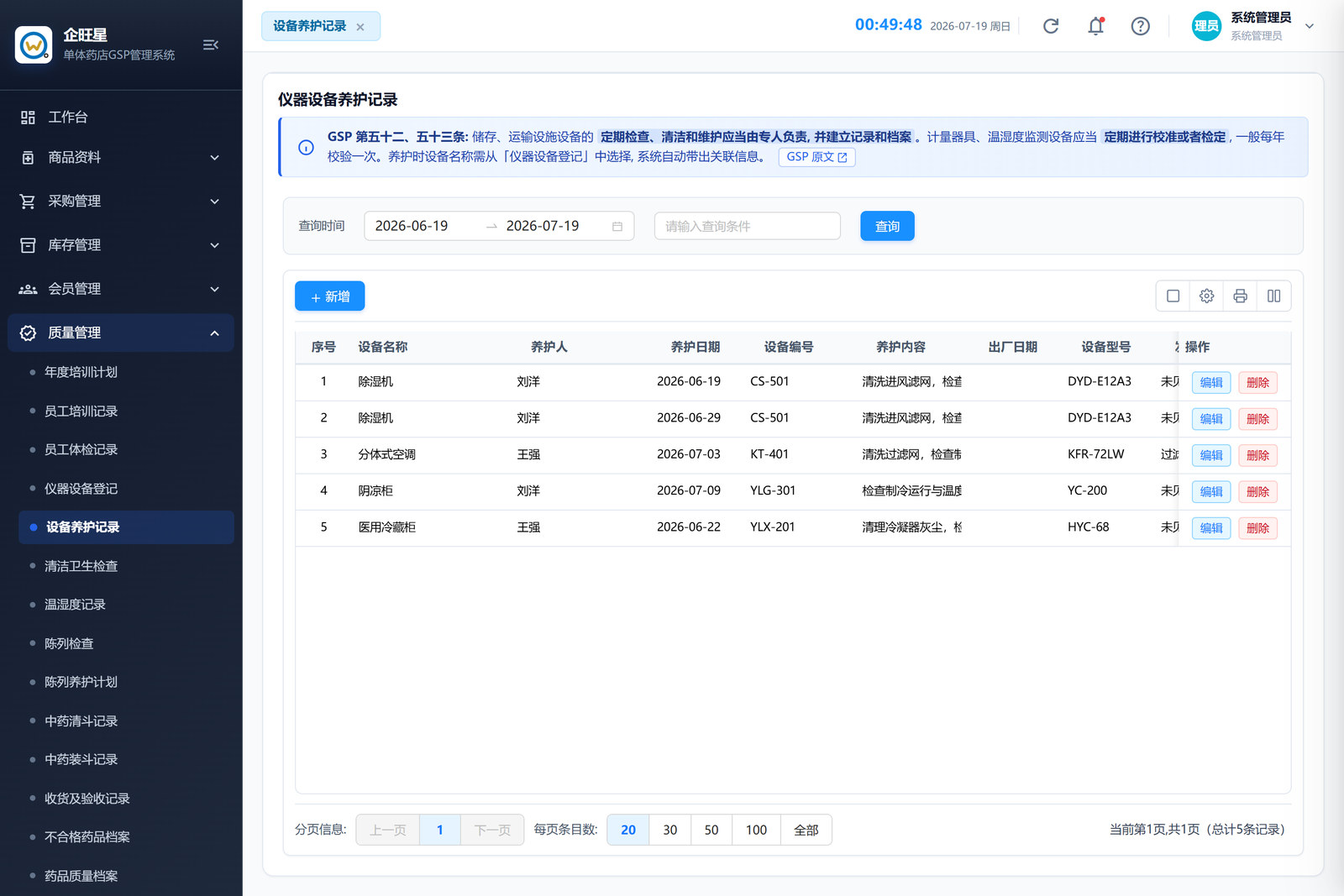Edit the 医用冷藏柜 record

pos(1211,528)
